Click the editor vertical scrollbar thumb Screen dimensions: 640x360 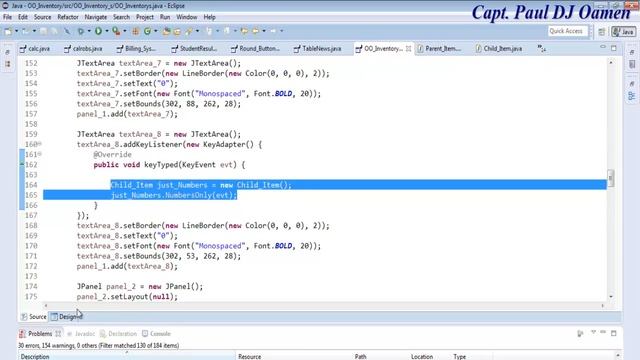click(x=611, y=178)
